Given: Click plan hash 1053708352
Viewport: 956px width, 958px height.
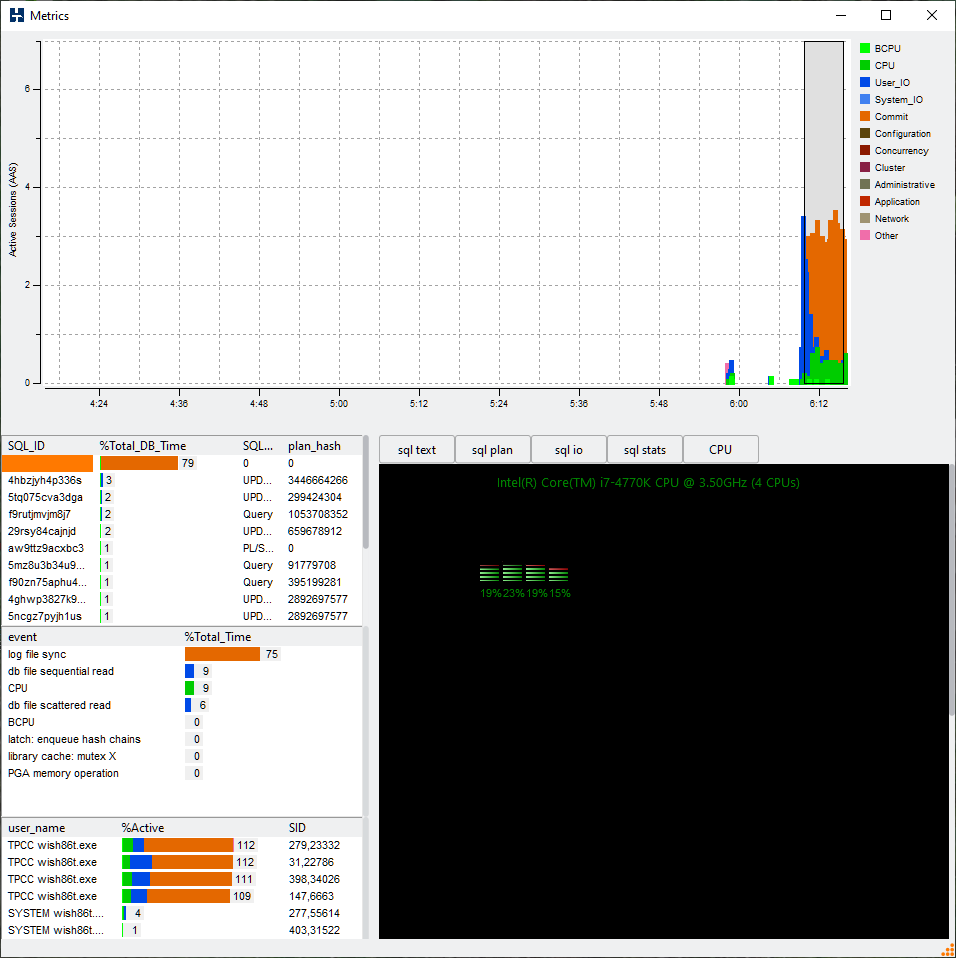Looking at the screenshot, I should (318, 514).
